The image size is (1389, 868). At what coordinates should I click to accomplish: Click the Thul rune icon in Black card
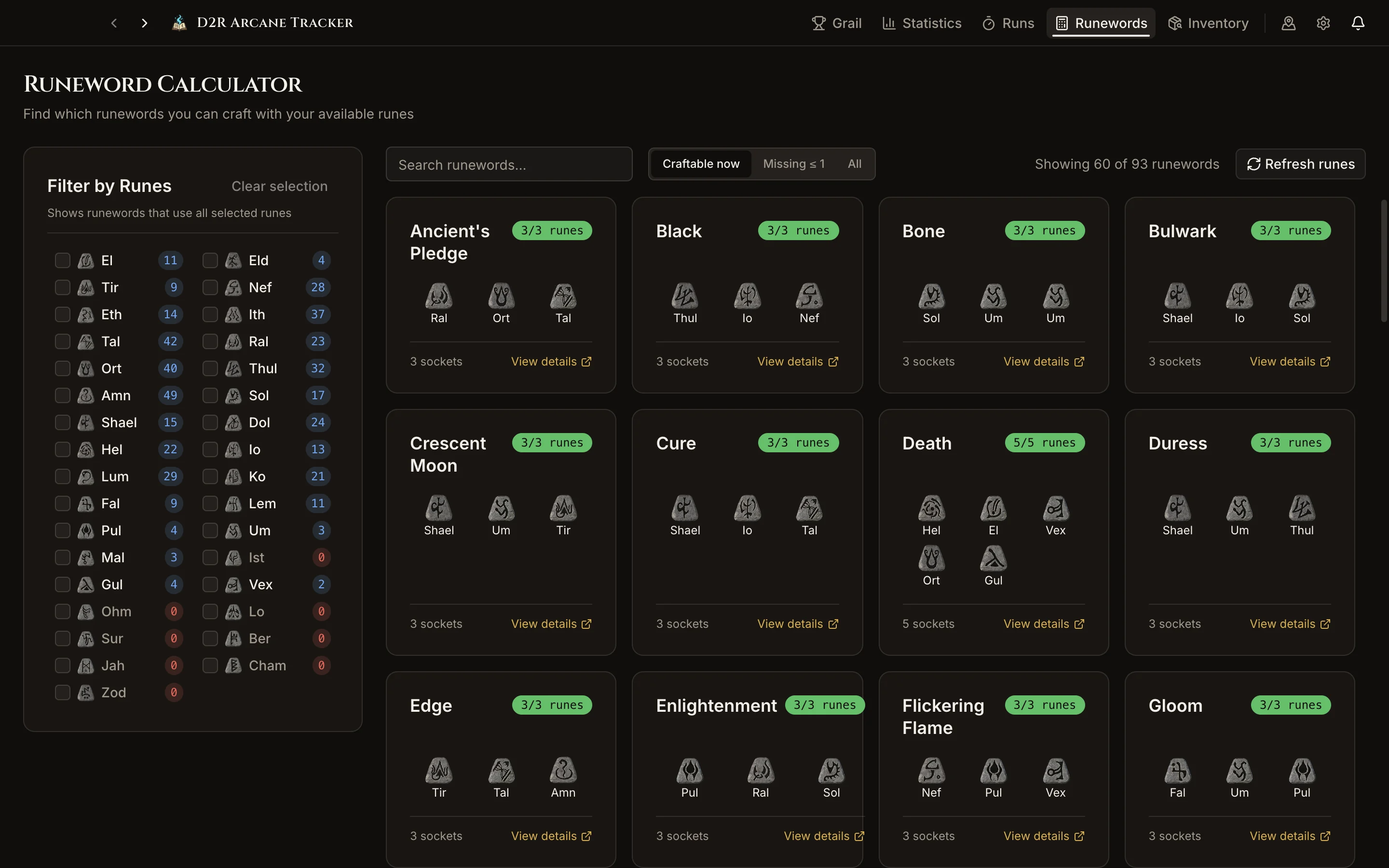pyautogui.click(x=685, y=296)
